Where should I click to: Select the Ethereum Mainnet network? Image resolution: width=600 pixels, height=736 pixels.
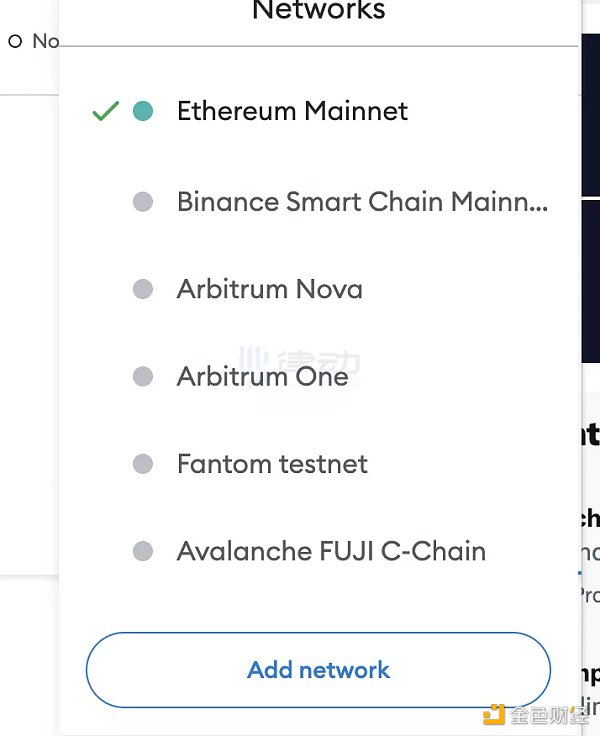pos(292,111)
